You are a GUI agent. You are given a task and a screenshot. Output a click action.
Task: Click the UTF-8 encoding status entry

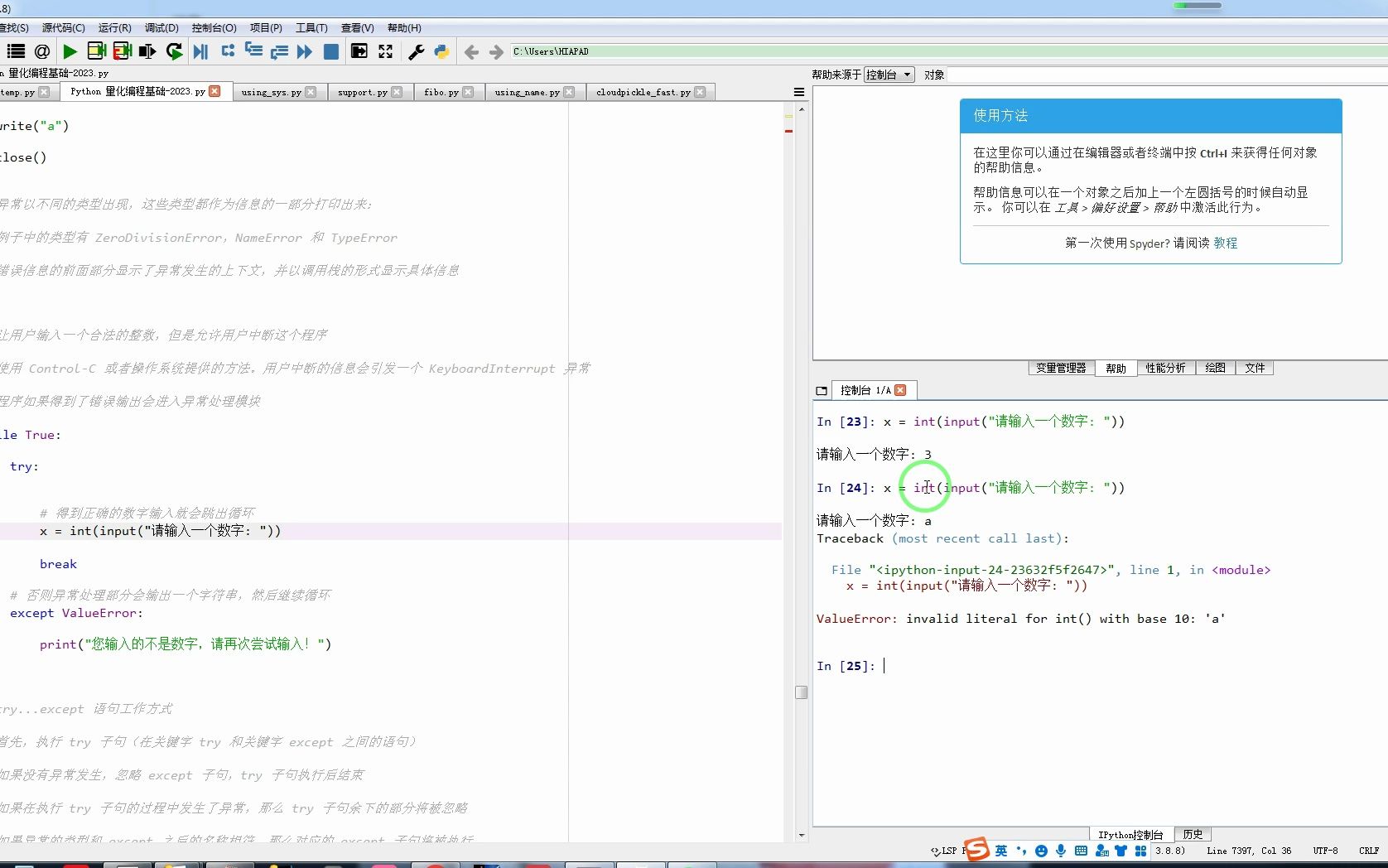[x=1325, y=851]
